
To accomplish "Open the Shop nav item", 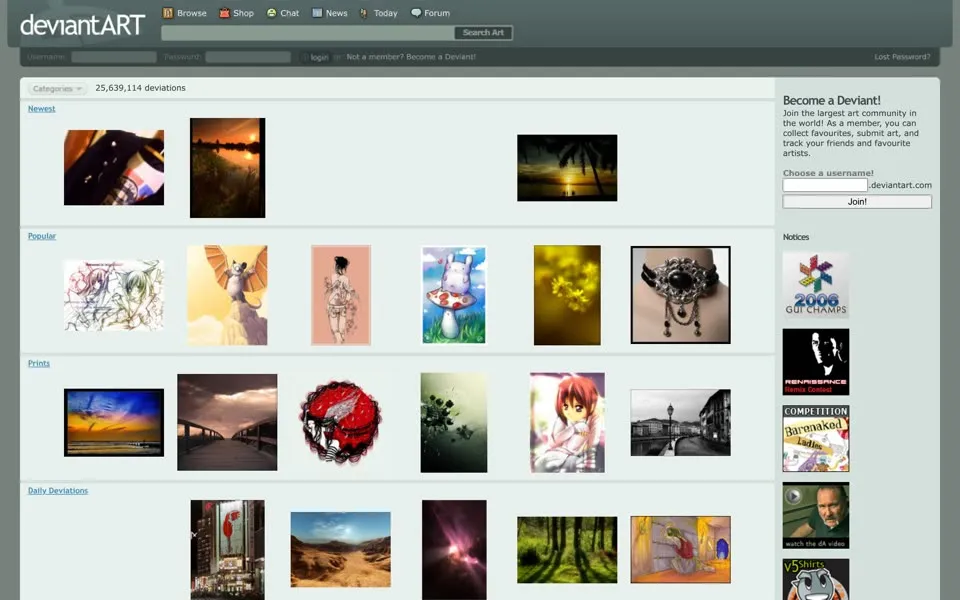I will tap(236, 13).
